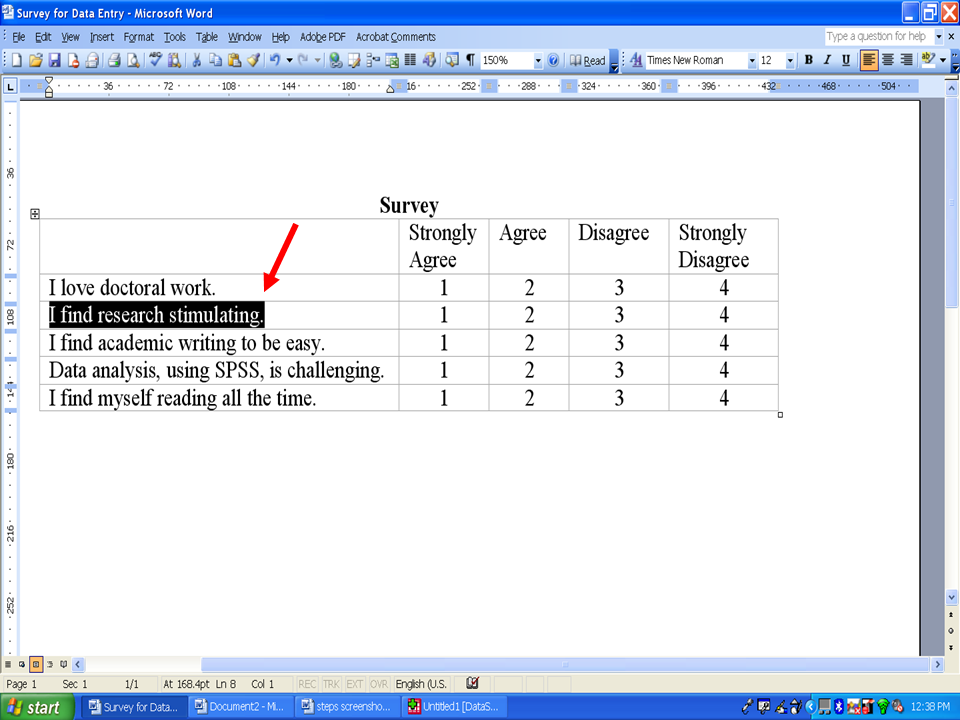Toggle Show/Hide paragraph marks
This screenshot has height=720, width=960.
tap(470, 60)
